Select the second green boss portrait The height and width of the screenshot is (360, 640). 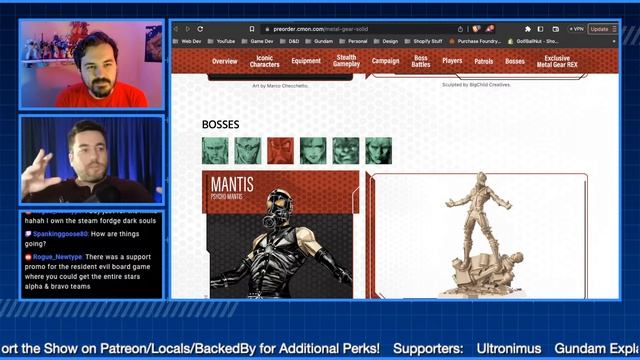tap(248, 151)
